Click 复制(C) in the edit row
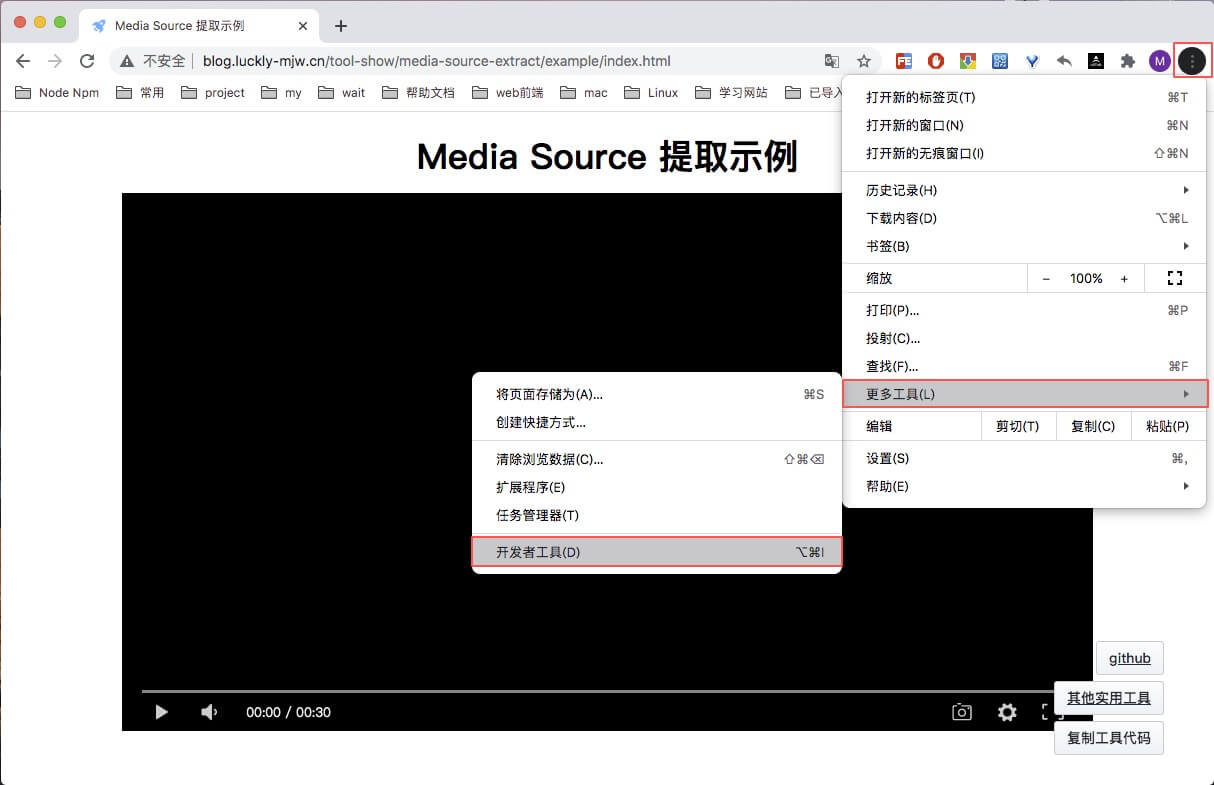The image size is (1214, 785). point(1093,426)
